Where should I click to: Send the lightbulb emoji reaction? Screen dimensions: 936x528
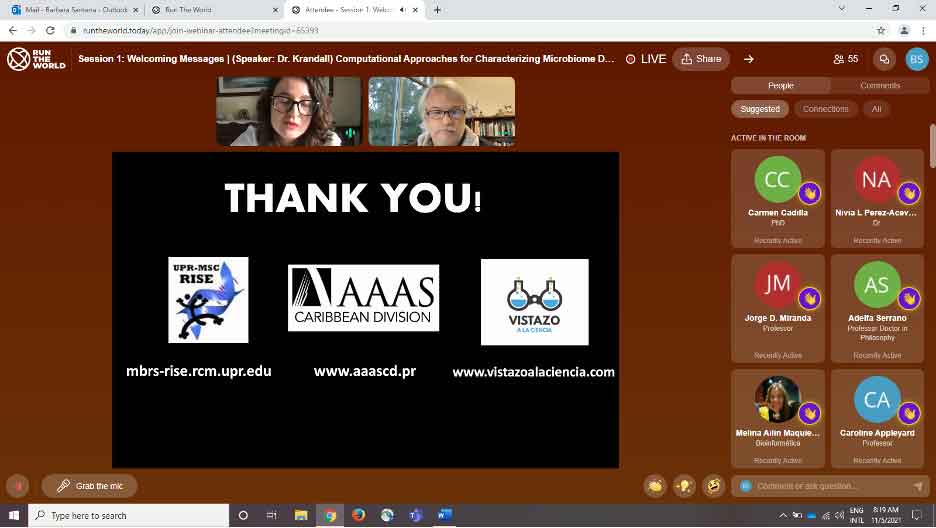tap(684, 486)
